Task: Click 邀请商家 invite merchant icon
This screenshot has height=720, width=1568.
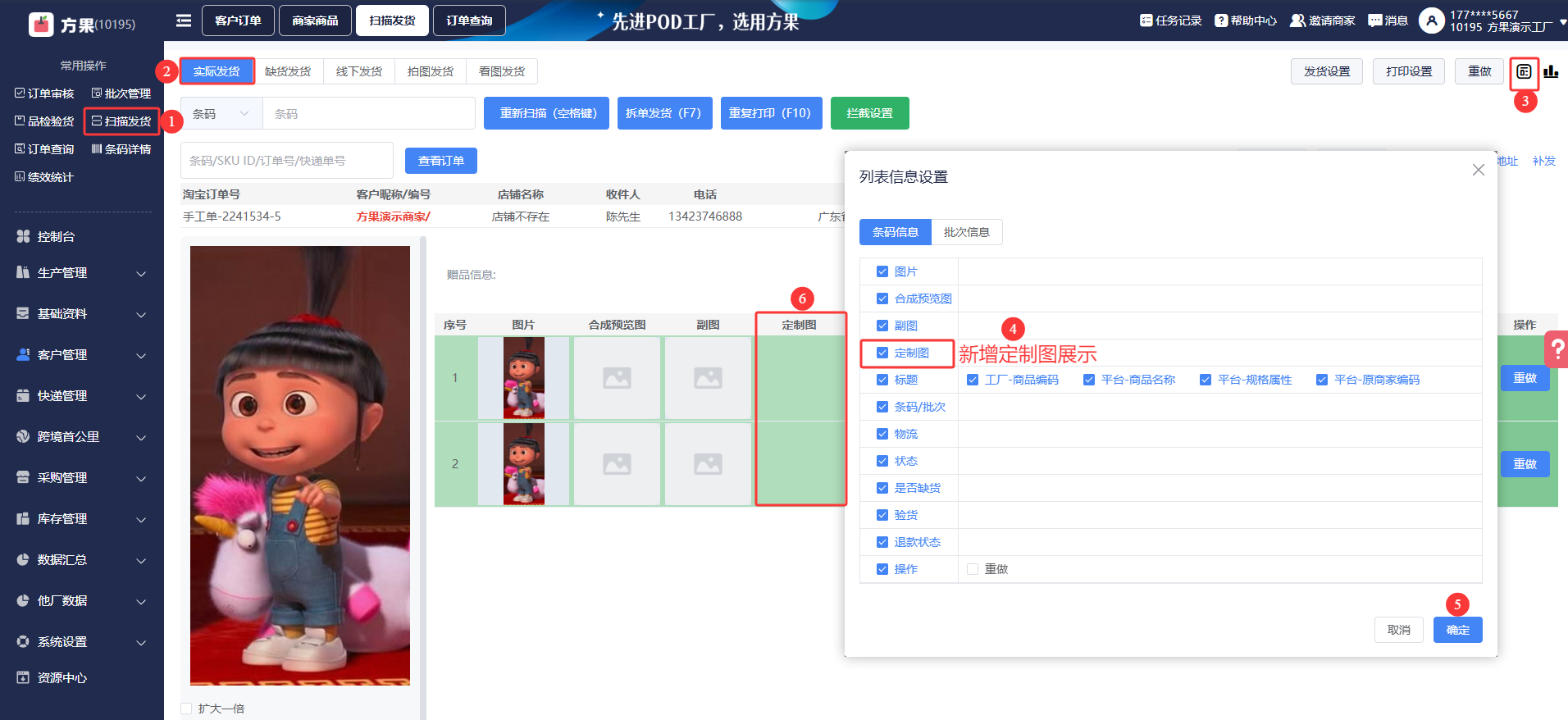Action: click(x=1297, y=21)
